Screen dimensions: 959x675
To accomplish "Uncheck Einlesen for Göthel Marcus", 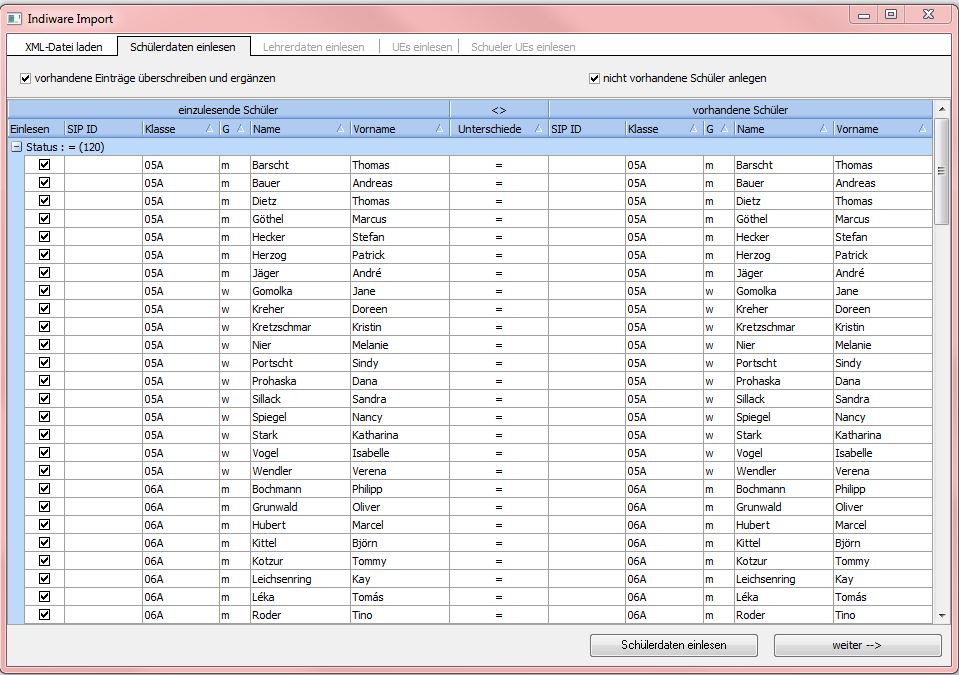I will (44, 218).
